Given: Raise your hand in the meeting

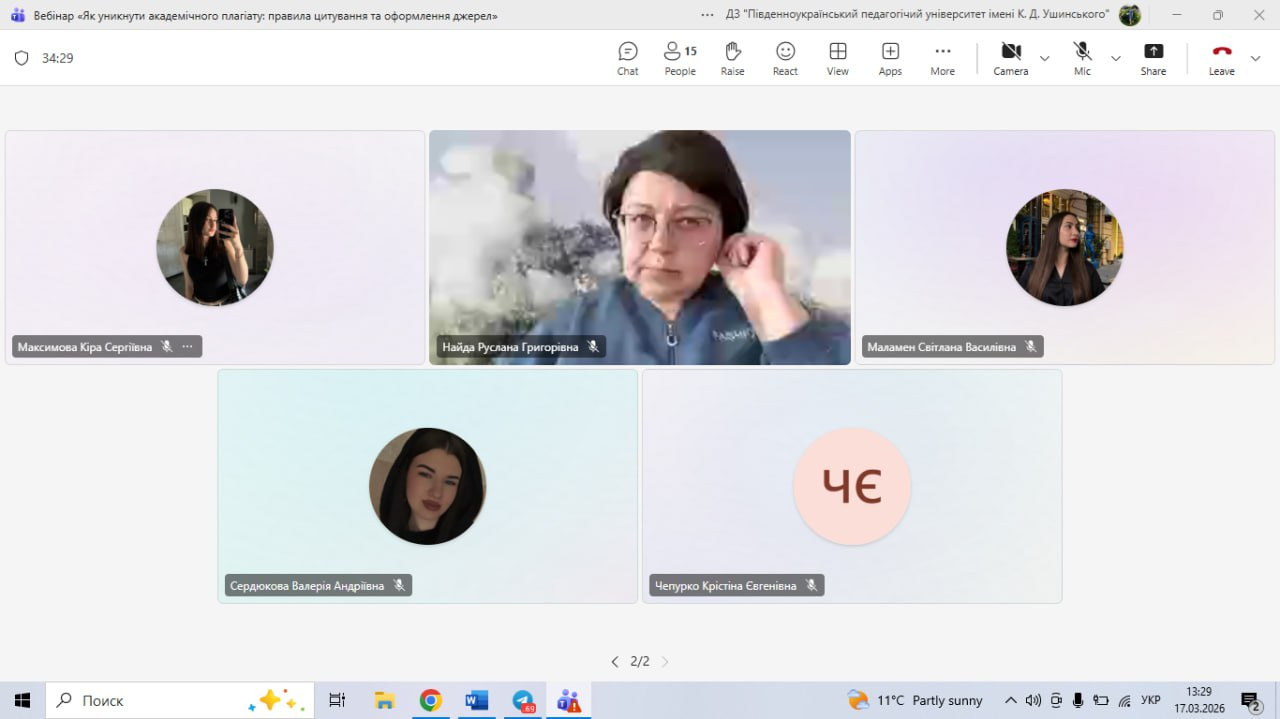Looking at the screenshot, I should [732, 58].
